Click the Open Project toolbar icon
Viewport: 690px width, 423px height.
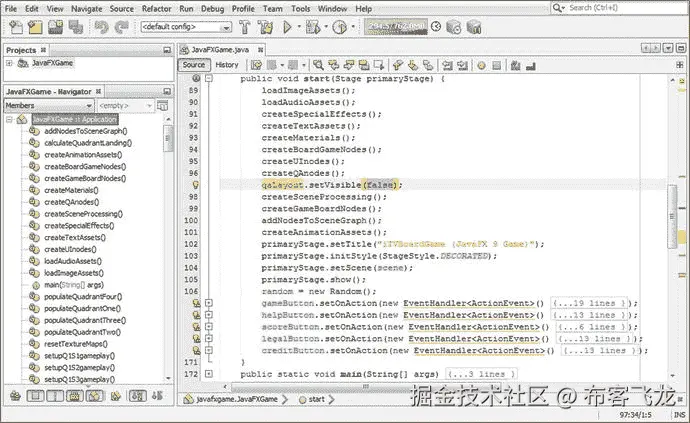(x=55, y=27)
